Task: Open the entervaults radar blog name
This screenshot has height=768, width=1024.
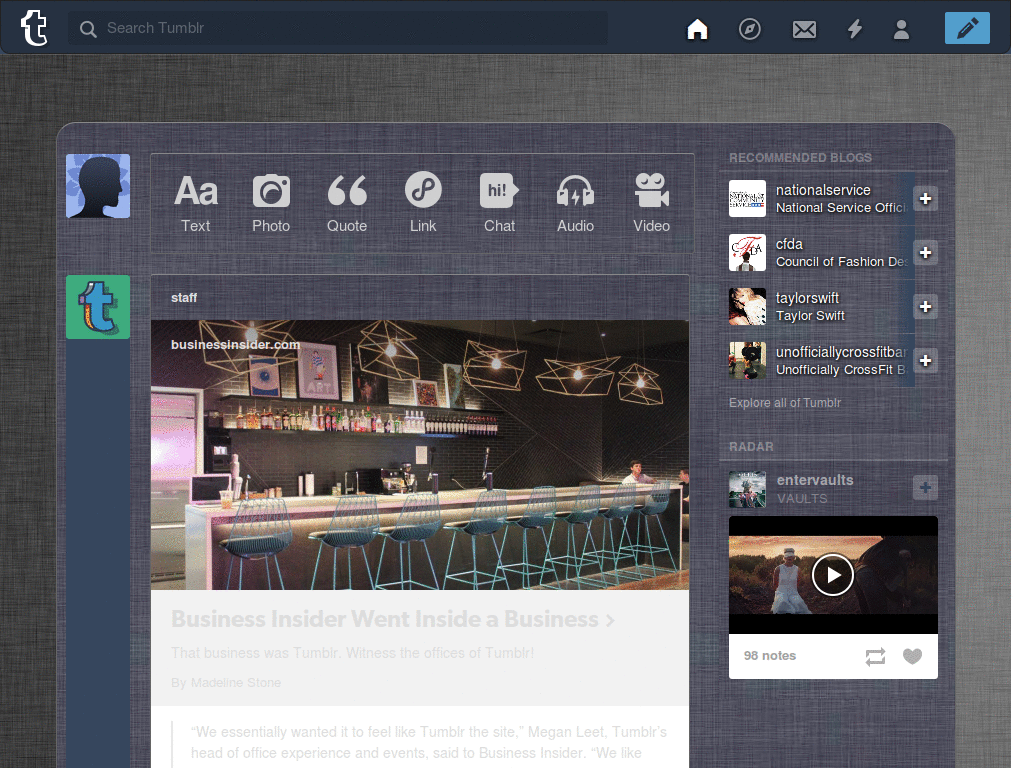Action: tap(815, 480)
